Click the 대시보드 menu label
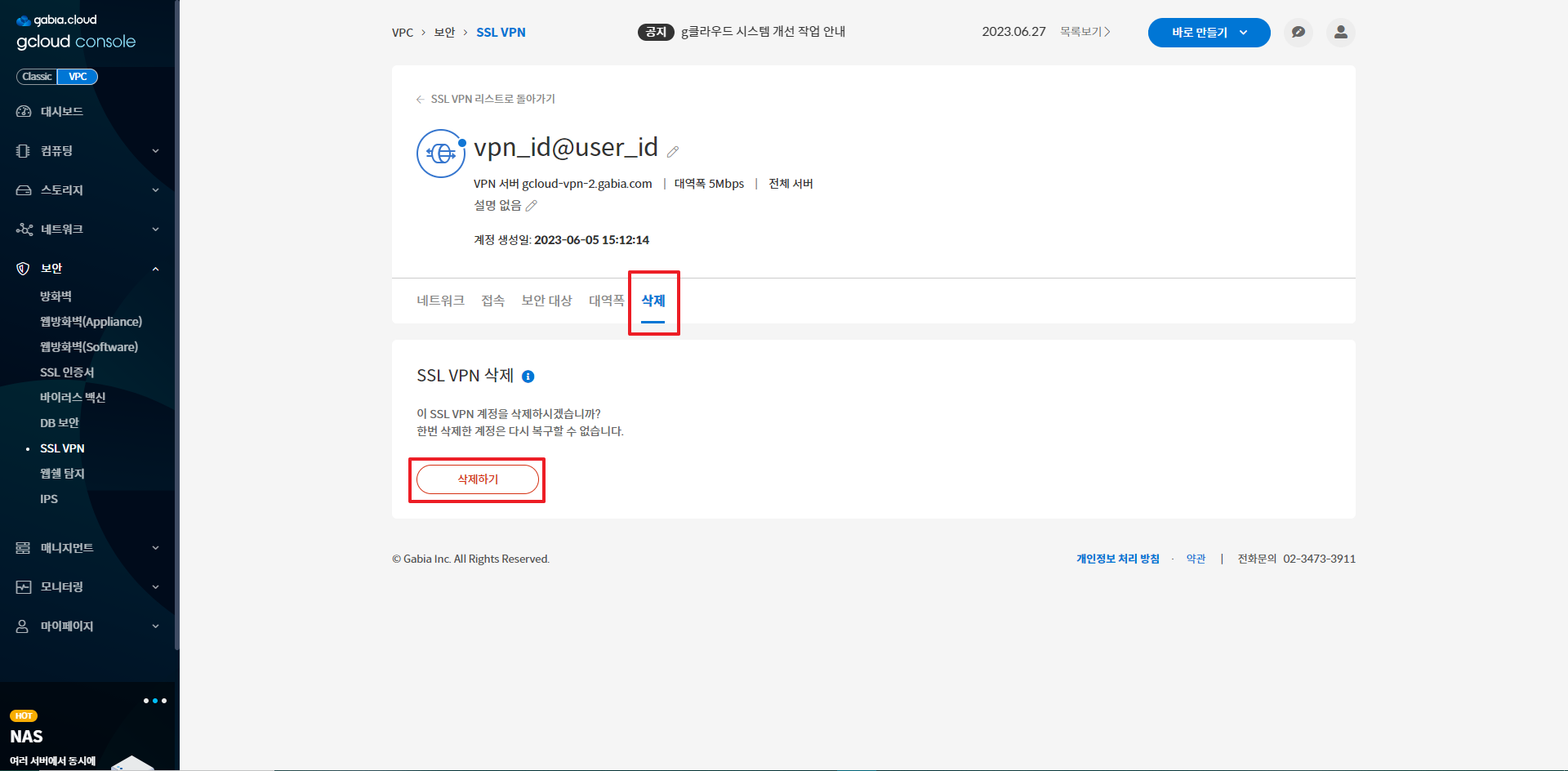The image size is (1568, 771). tap(62, 112)
